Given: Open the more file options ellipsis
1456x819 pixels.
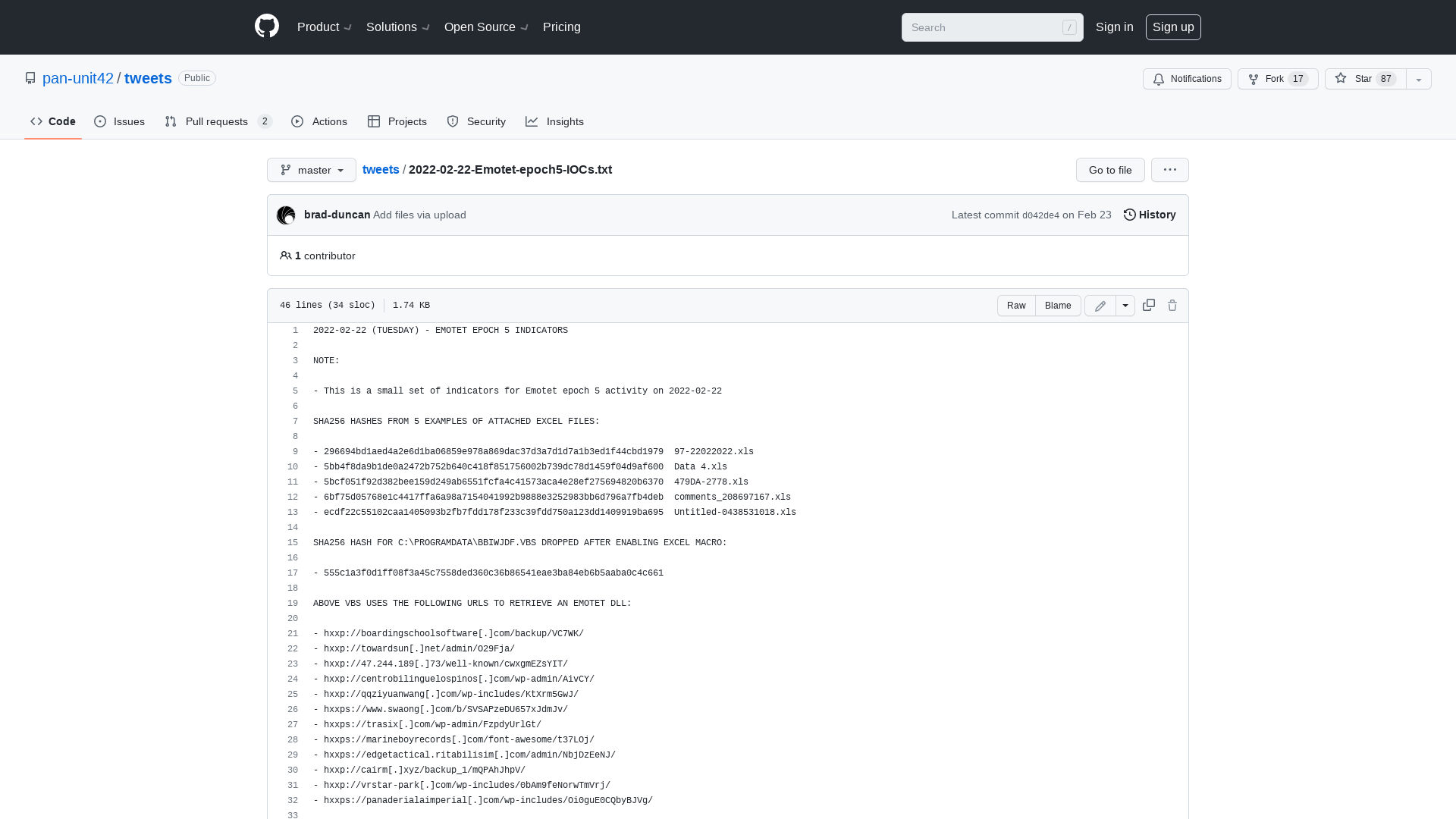Looking at the screenshot, I should tap(1170, 170).
